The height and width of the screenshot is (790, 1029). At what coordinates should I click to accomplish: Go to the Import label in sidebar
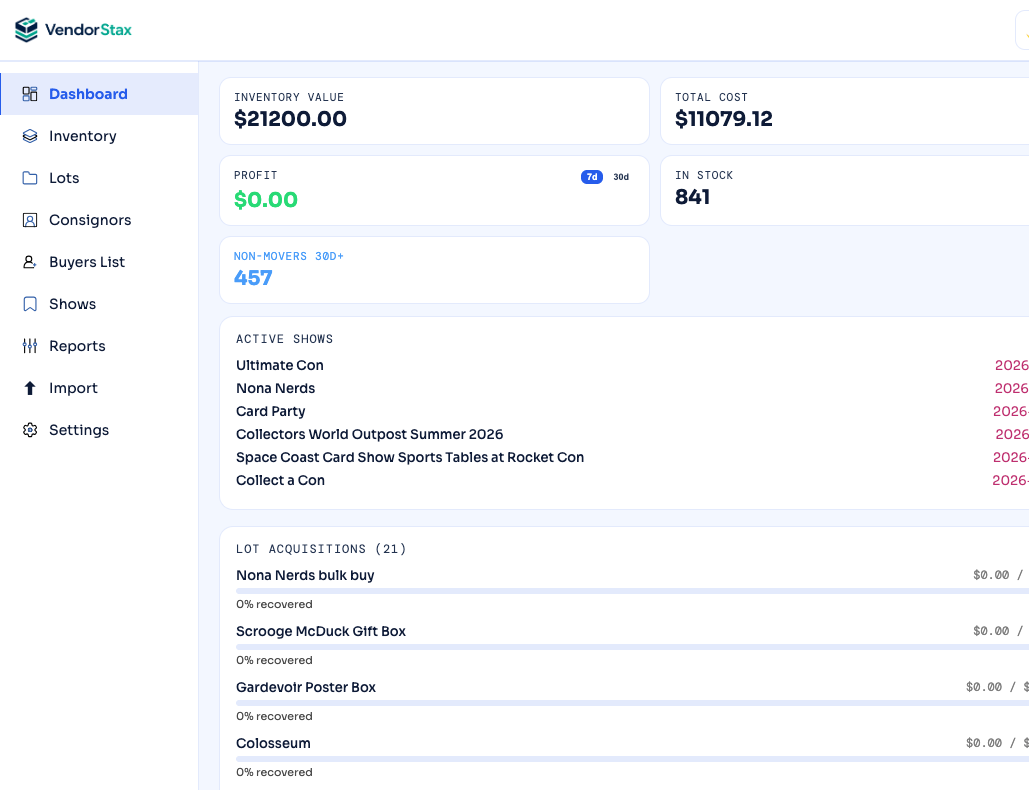[x=73, y=388]
